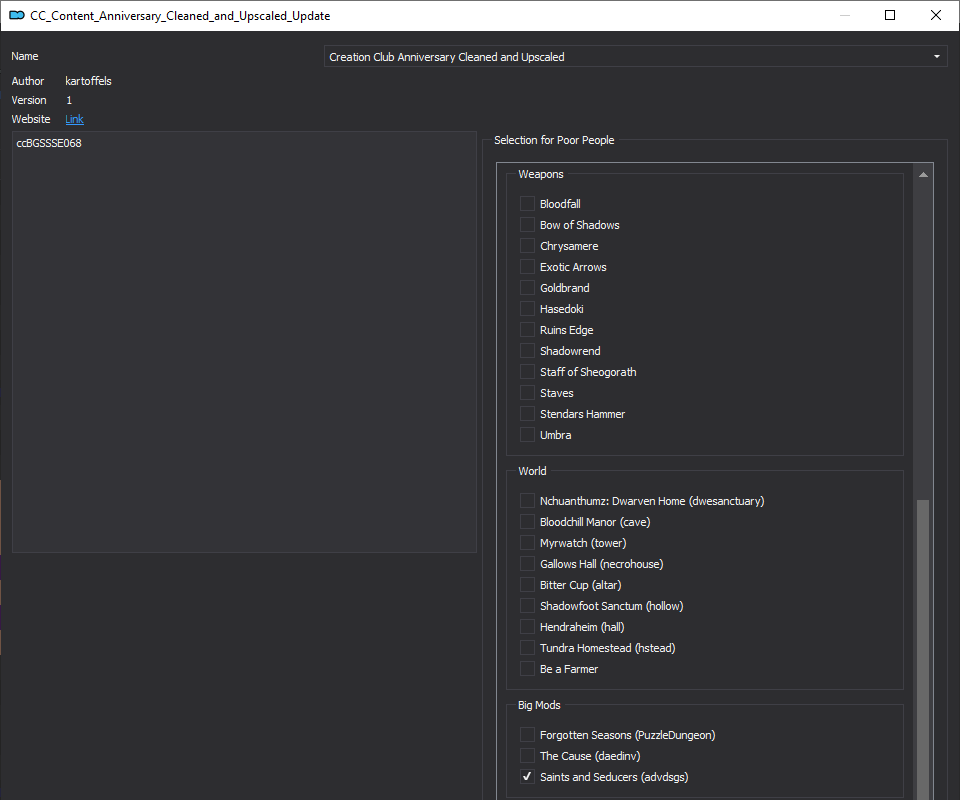This screenshot has width=960, height=800.
Task: Check Staff of Sheogorath
Action: [x=527, y=372]
